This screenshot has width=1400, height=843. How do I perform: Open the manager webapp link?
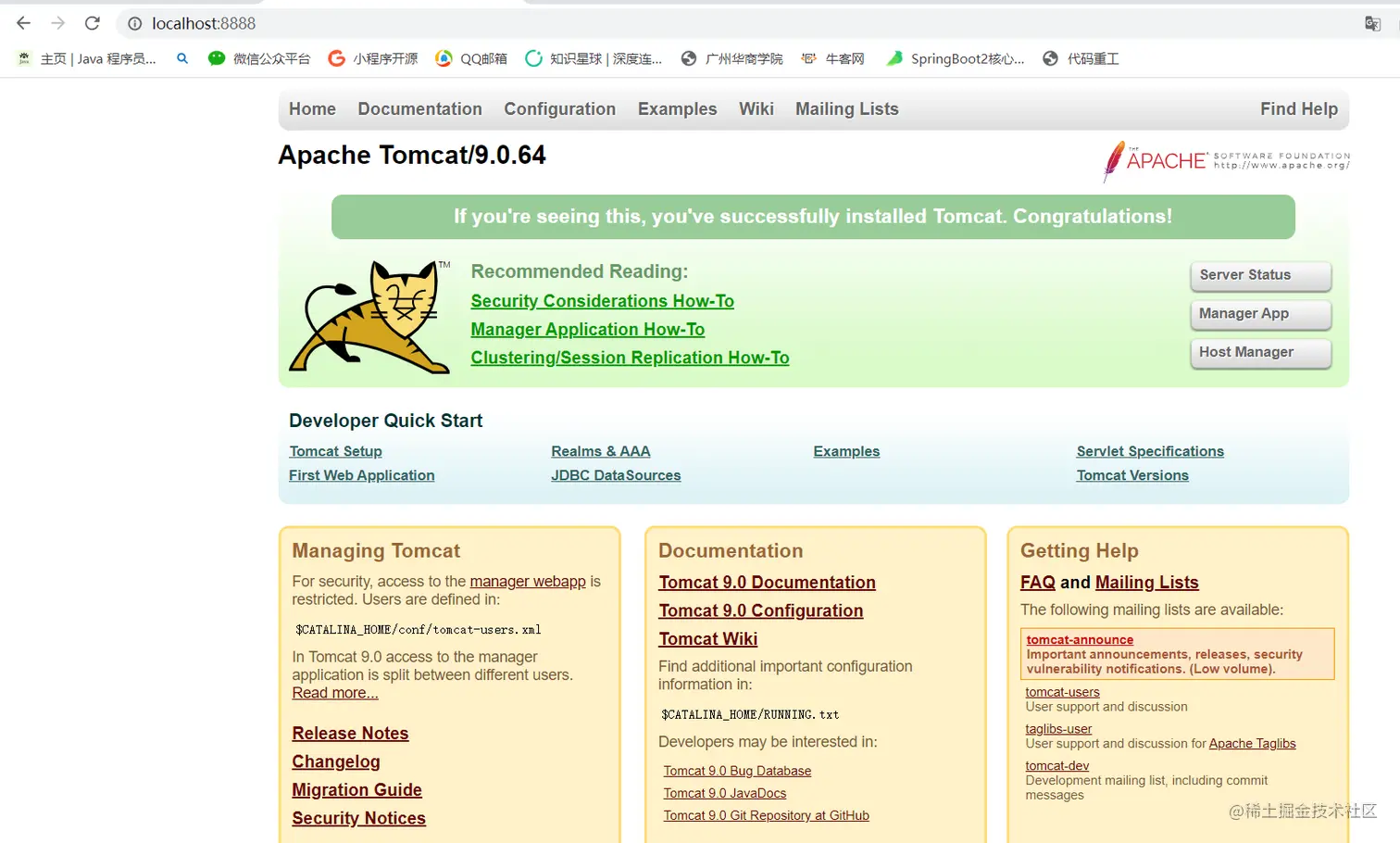point(528,582)
